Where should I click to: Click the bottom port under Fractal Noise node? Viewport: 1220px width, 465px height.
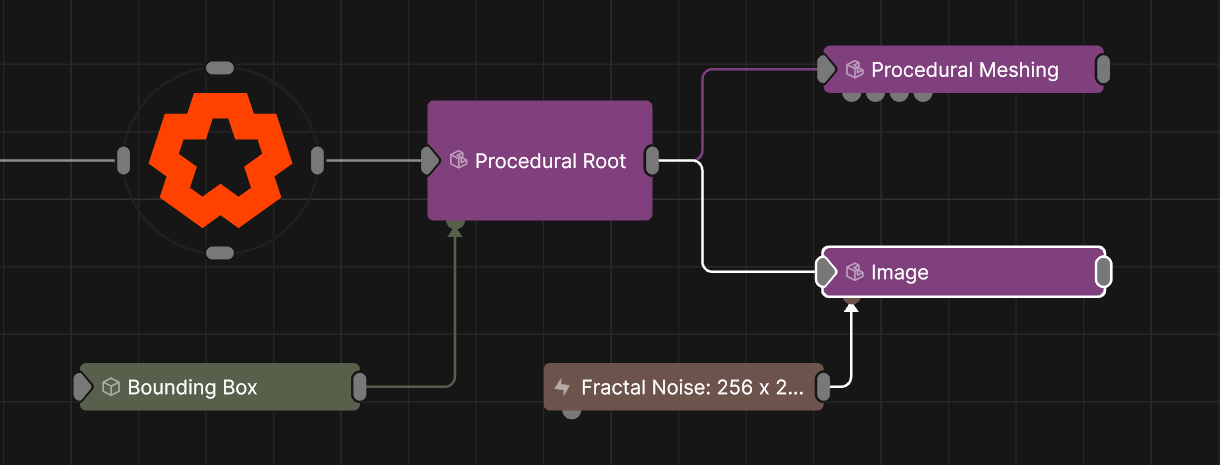pos(571,412)
